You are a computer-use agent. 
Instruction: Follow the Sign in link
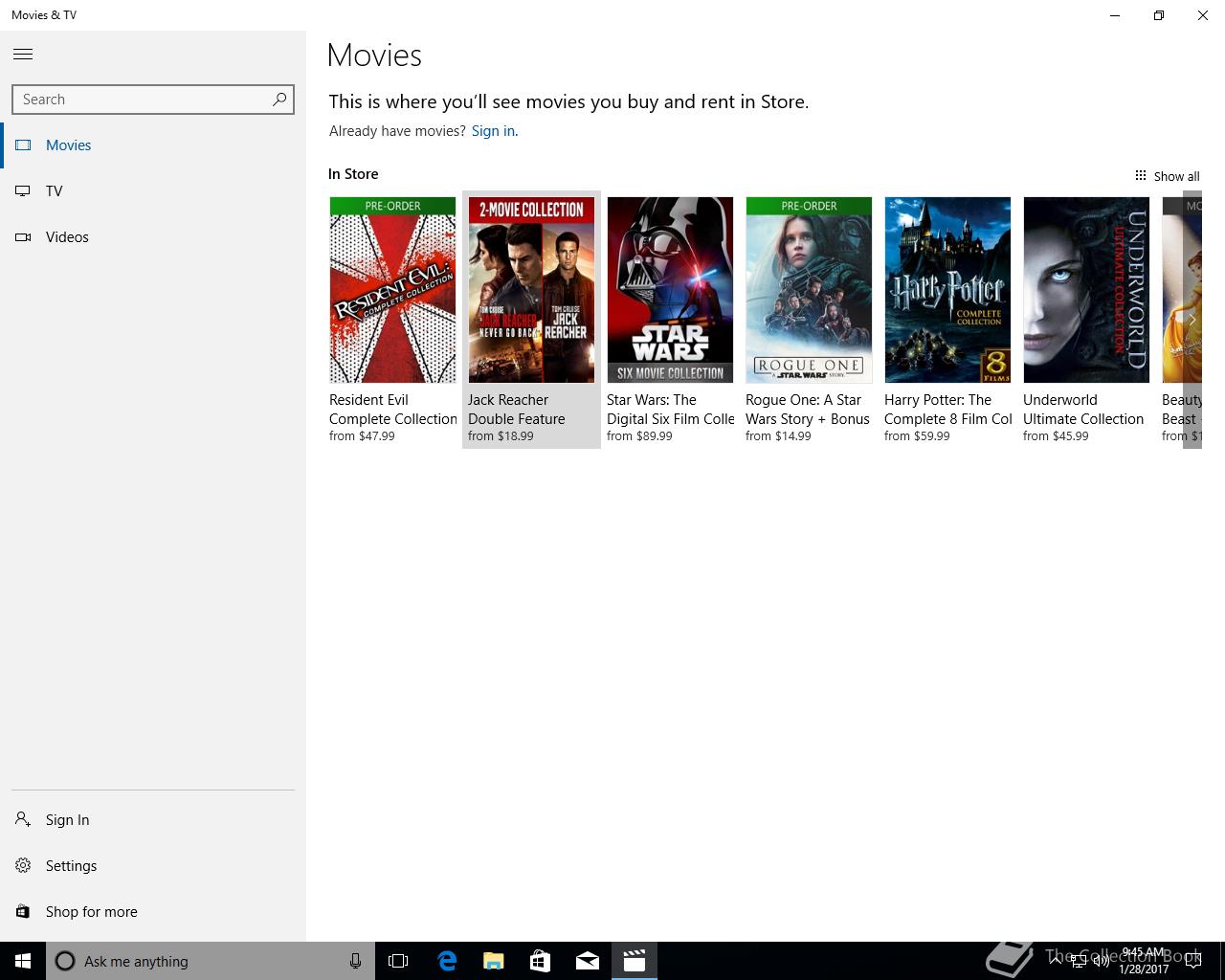[x=493, y=131]
